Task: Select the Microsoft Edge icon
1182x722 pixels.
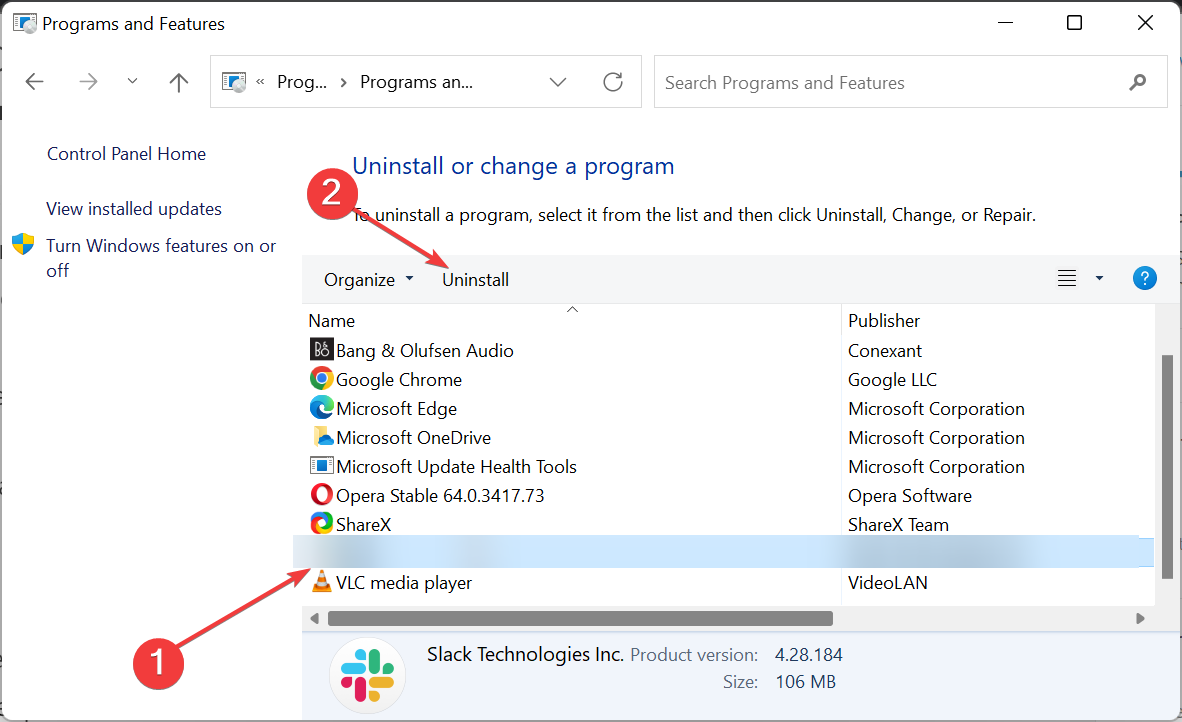Action: [x=322, y=407]
